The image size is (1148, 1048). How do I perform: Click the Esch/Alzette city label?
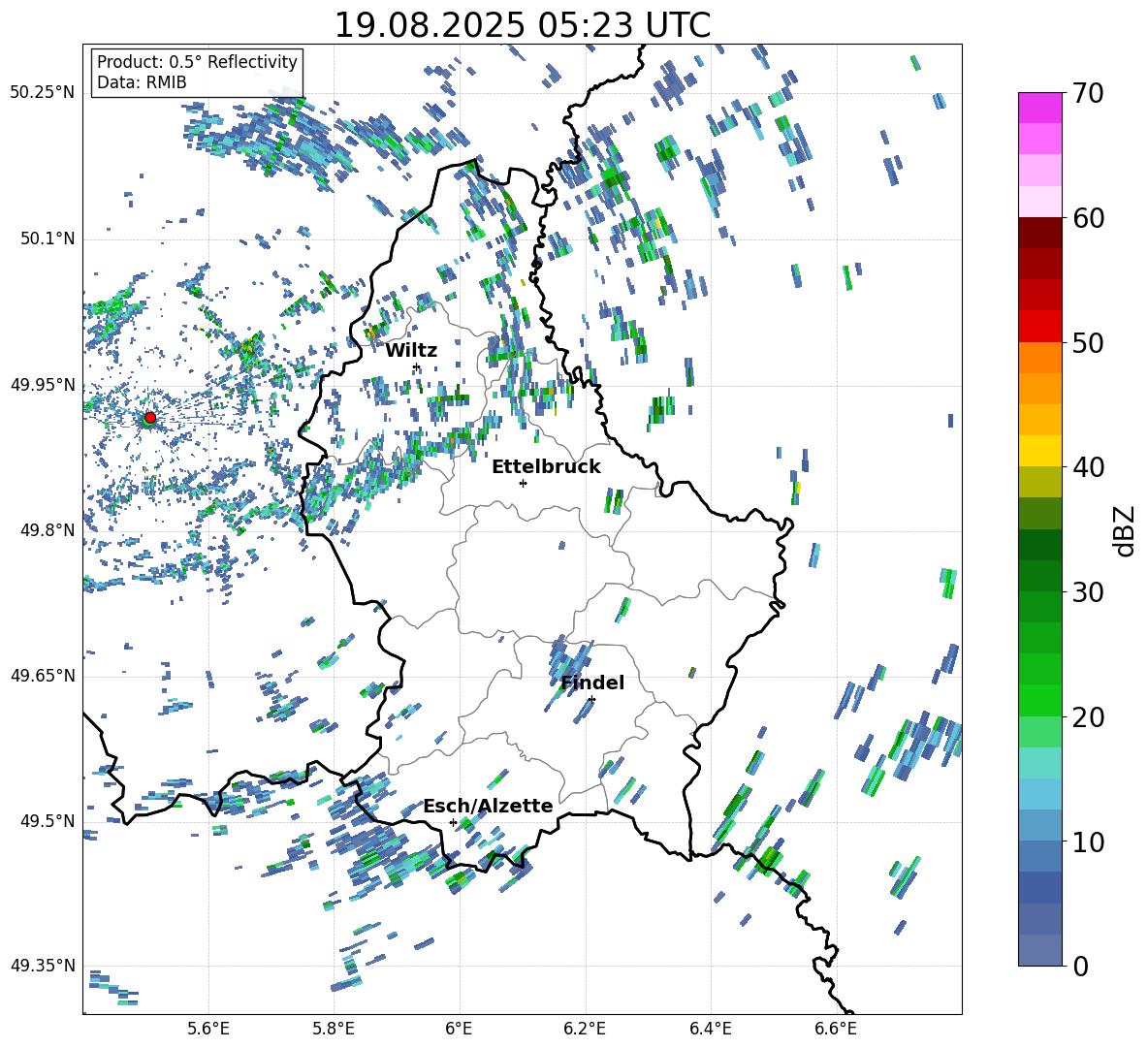[489, 806]
